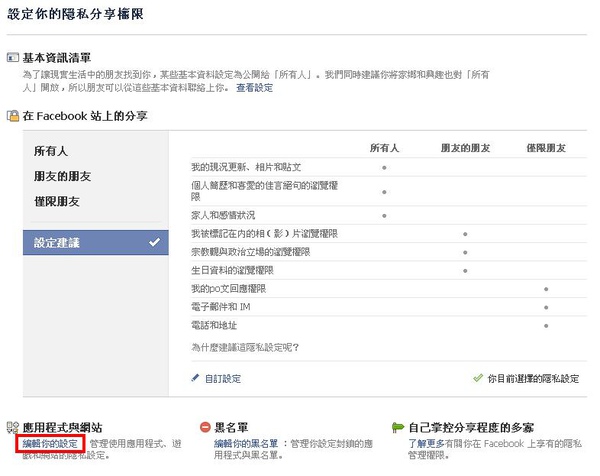600x476 pixels.
Task: Click the 了解更多 link
Action: [426, 443]
